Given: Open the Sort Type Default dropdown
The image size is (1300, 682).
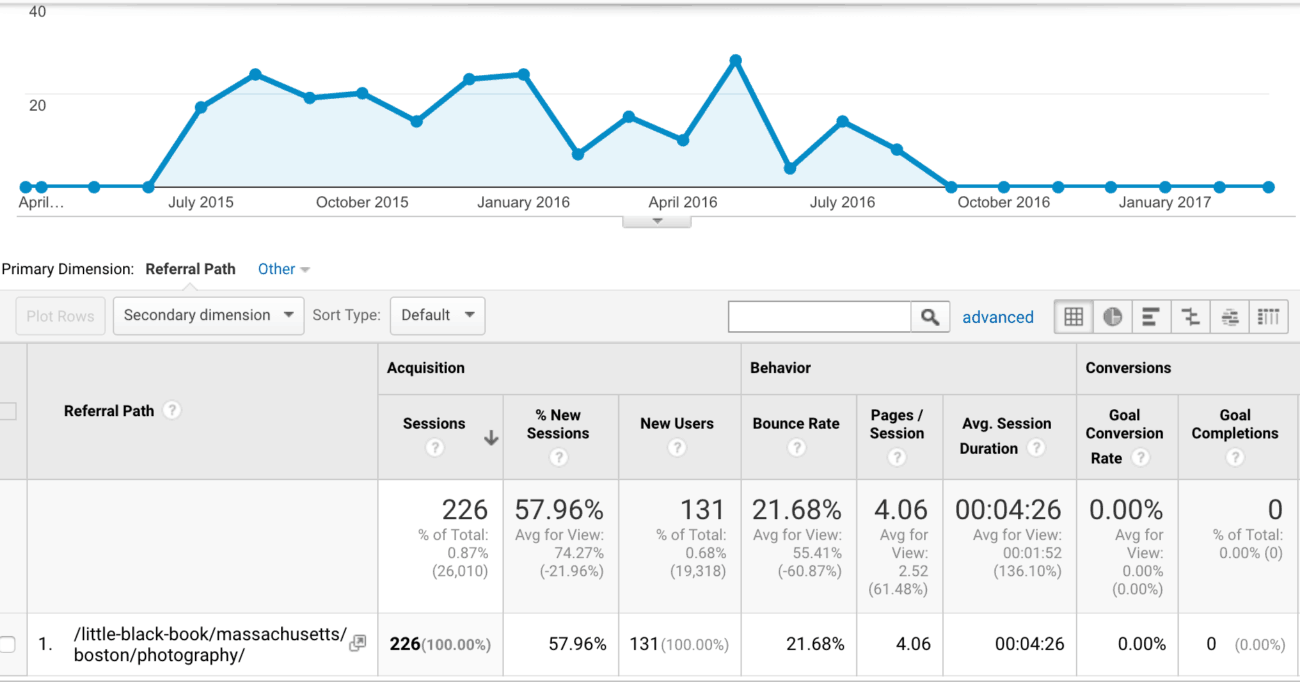Looking at the screenshot, I should pos(437,315).
